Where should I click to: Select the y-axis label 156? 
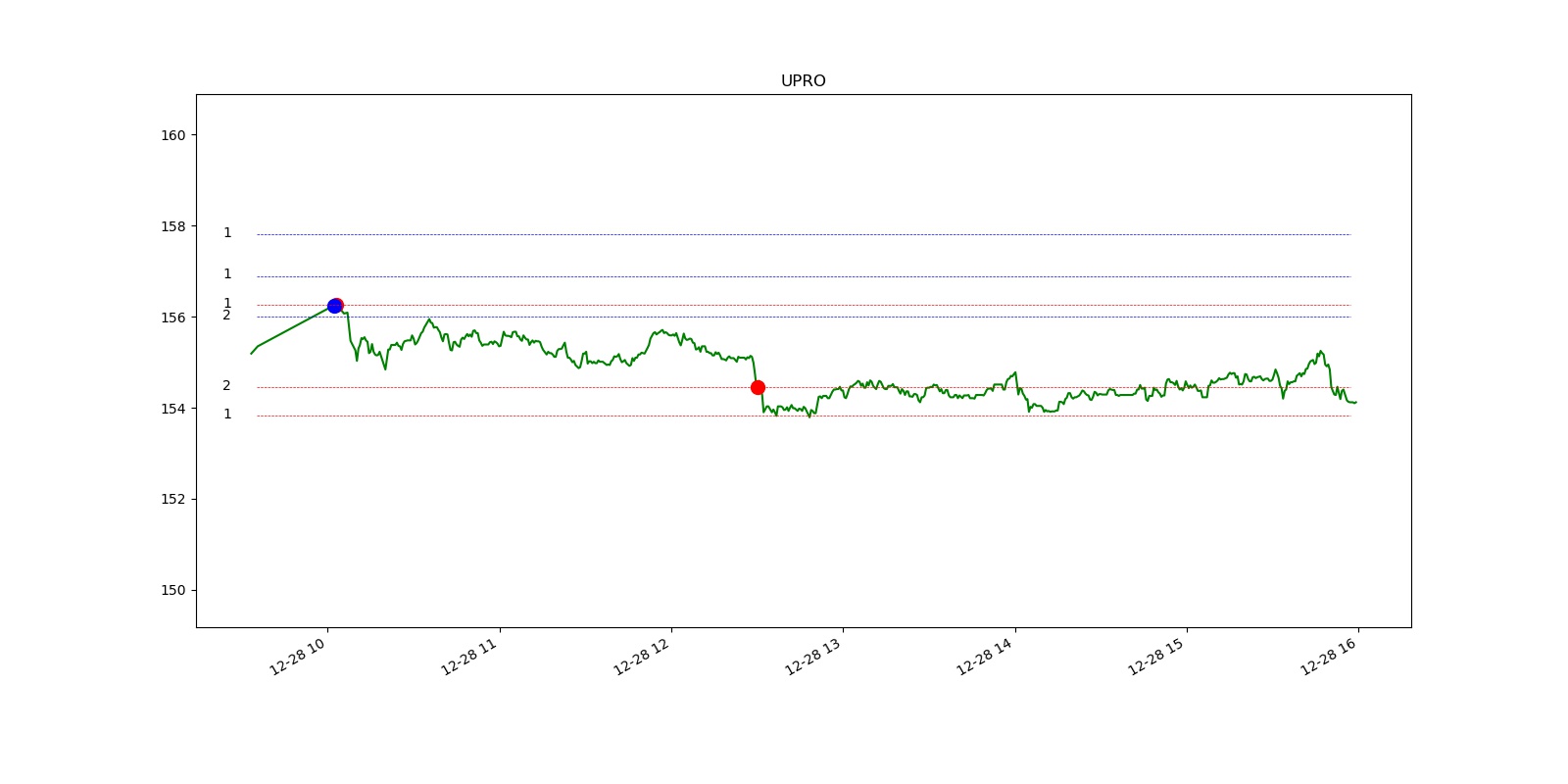point(172,318)
